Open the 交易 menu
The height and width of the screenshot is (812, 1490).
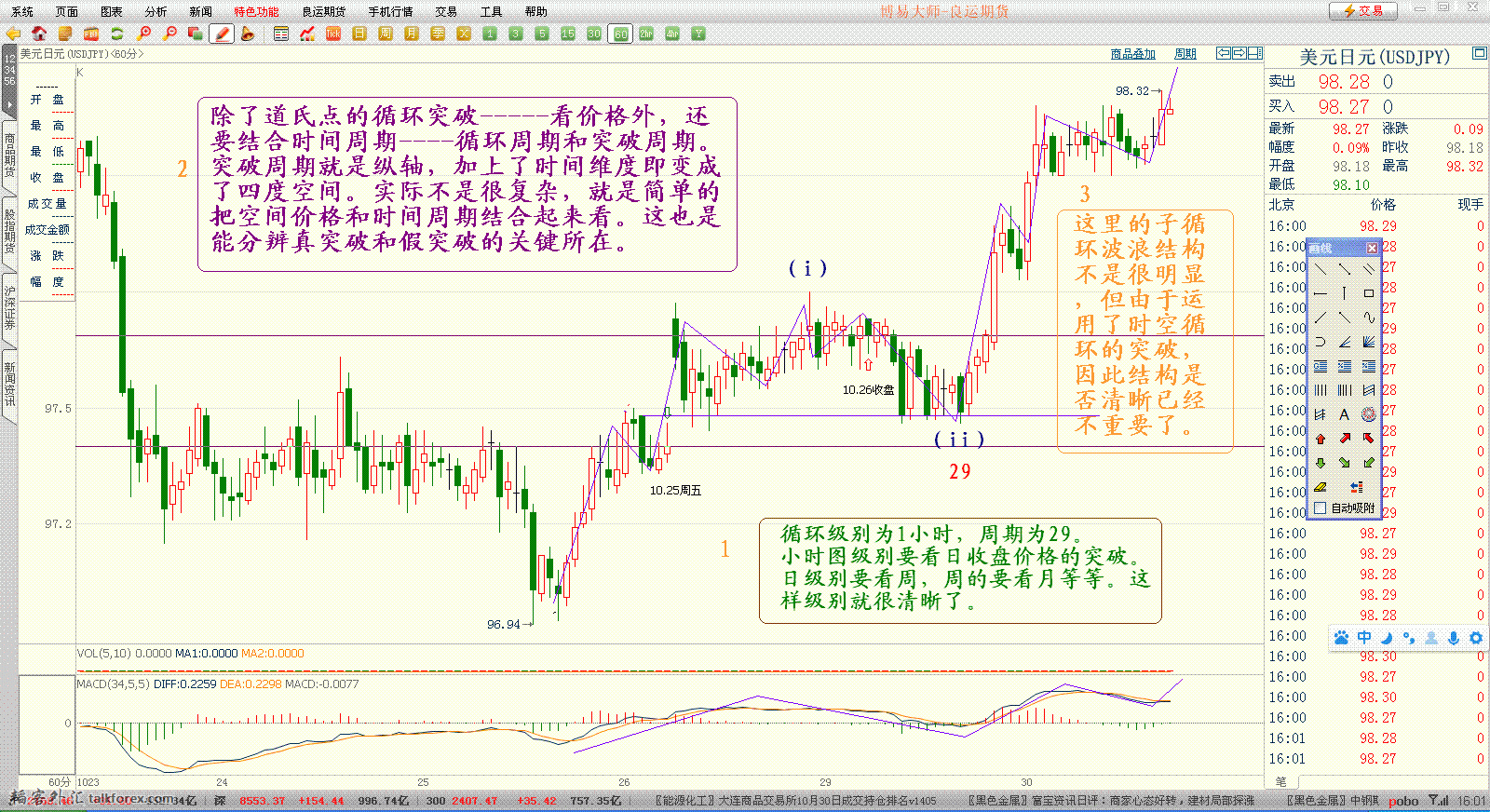coord(446,11)
